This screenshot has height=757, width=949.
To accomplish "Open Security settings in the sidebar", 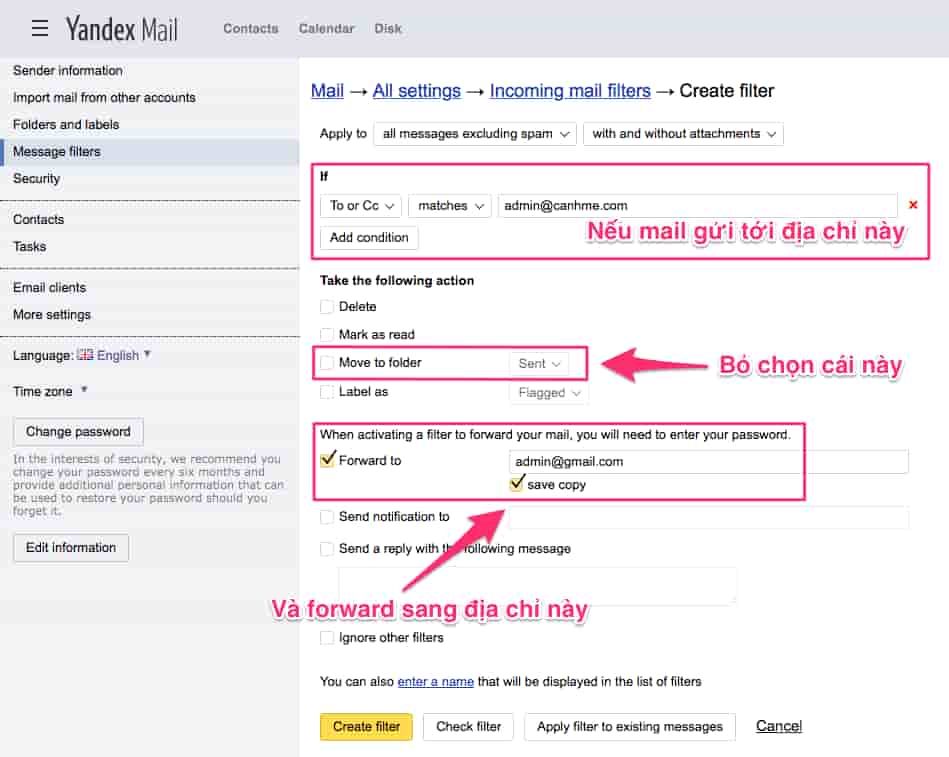I will pyautogui.click(x=36, y=179).
